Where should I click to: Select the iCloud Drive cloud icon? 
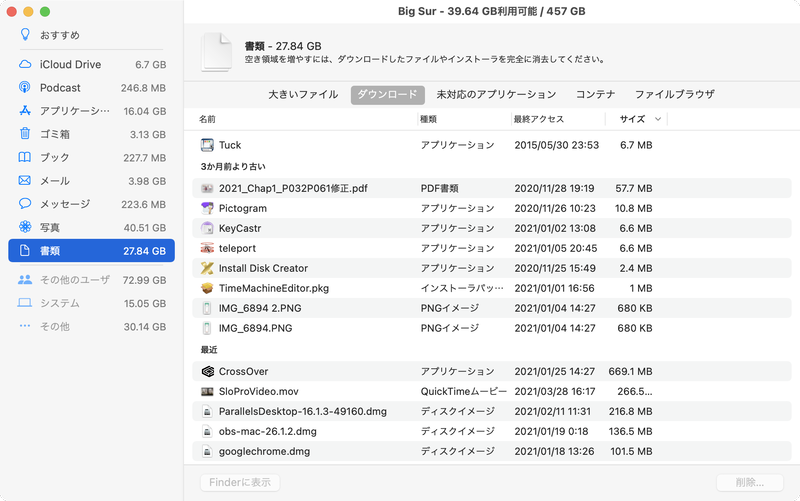(x=25, y=64)
